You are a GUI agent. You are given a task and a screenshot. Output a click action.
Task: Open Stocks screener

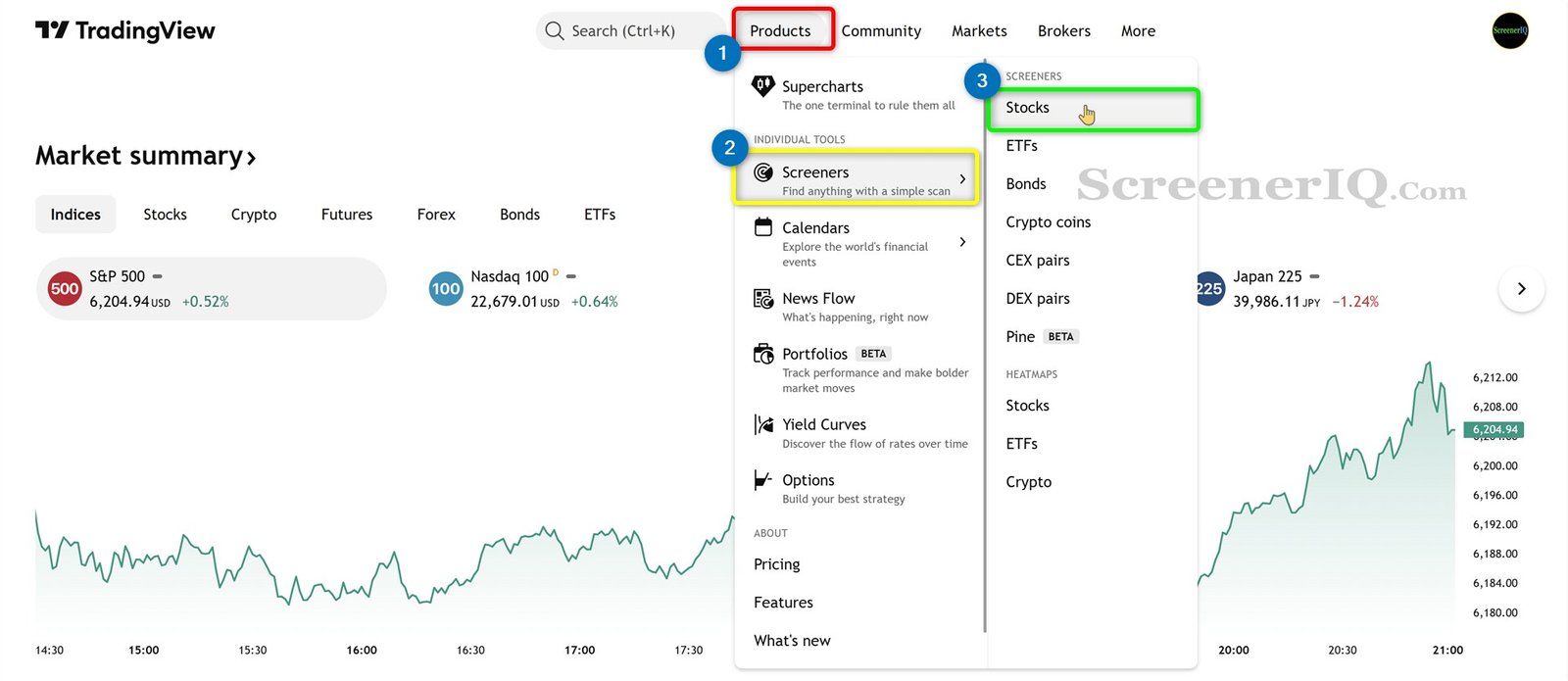(1093, 108)
